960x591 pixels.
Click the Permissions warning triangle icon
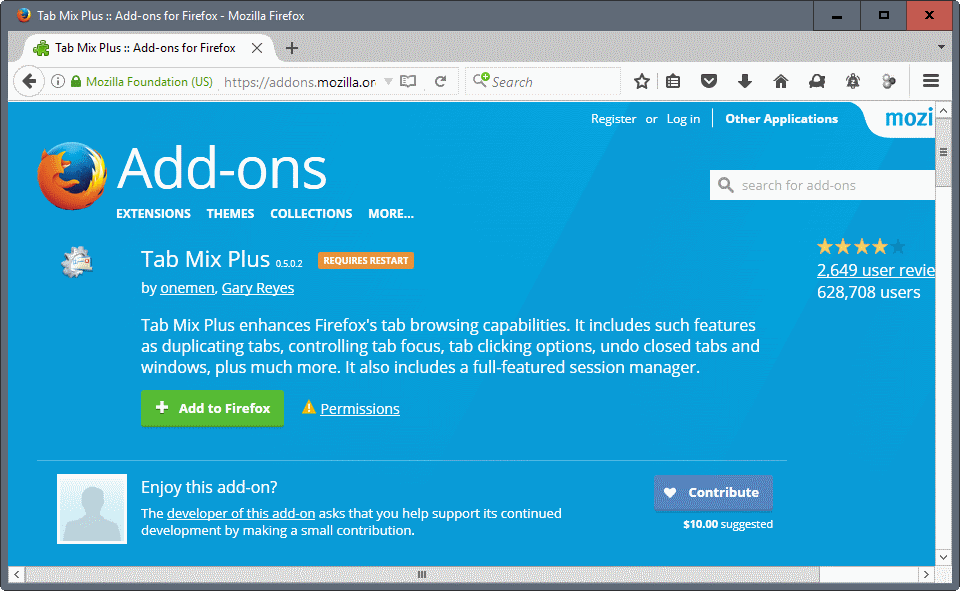pyautogui.click(x=309, y=407)
